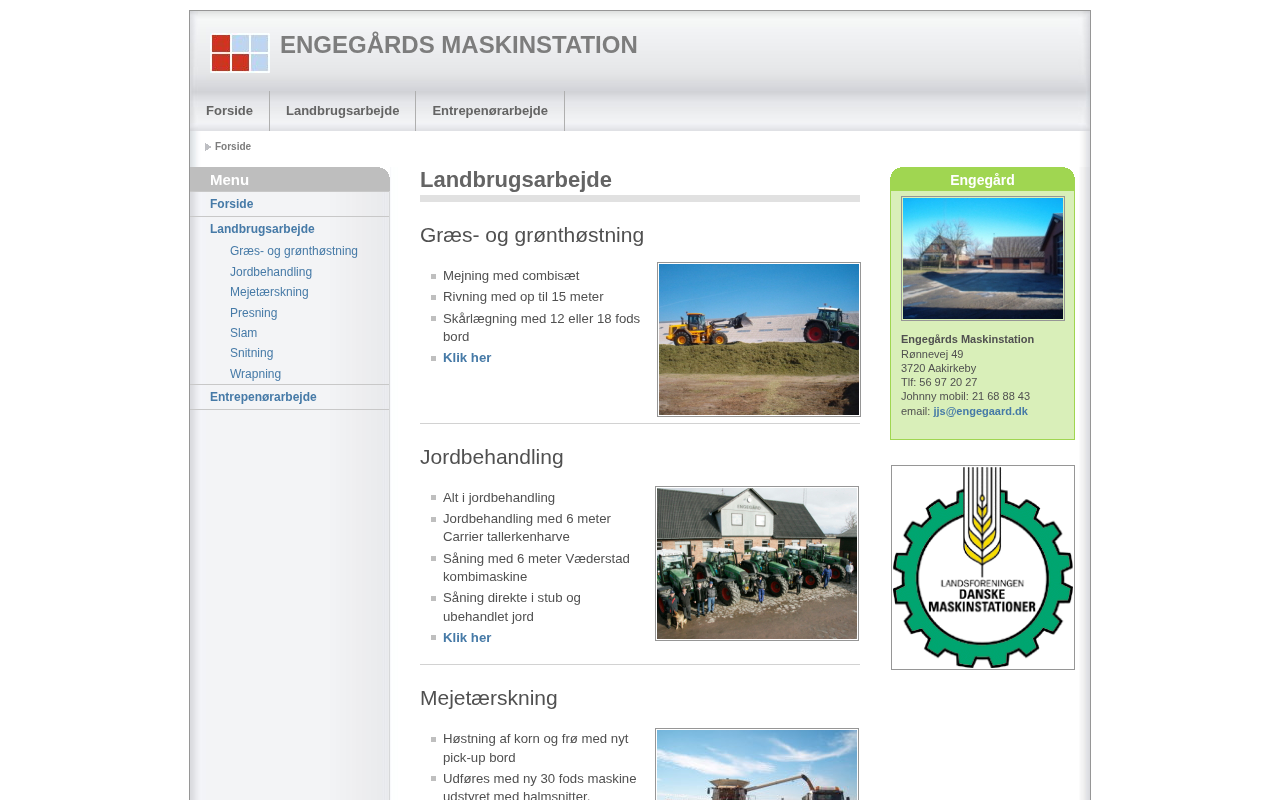Click the Mejetærskning section heading

489,698
